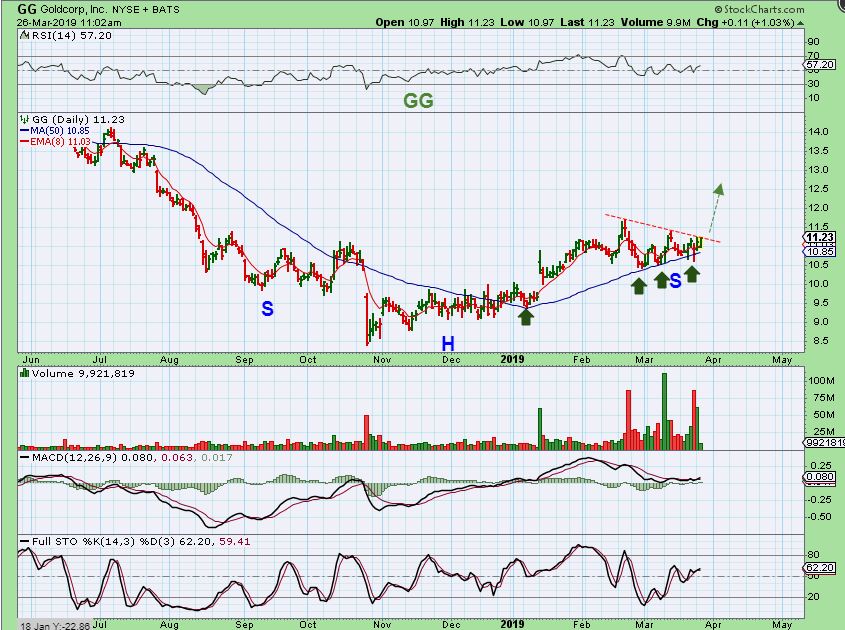This screenshot has width=845, height=630.
Task: Click the 57.20 RSI axis value tag
Action: [820, 65]
